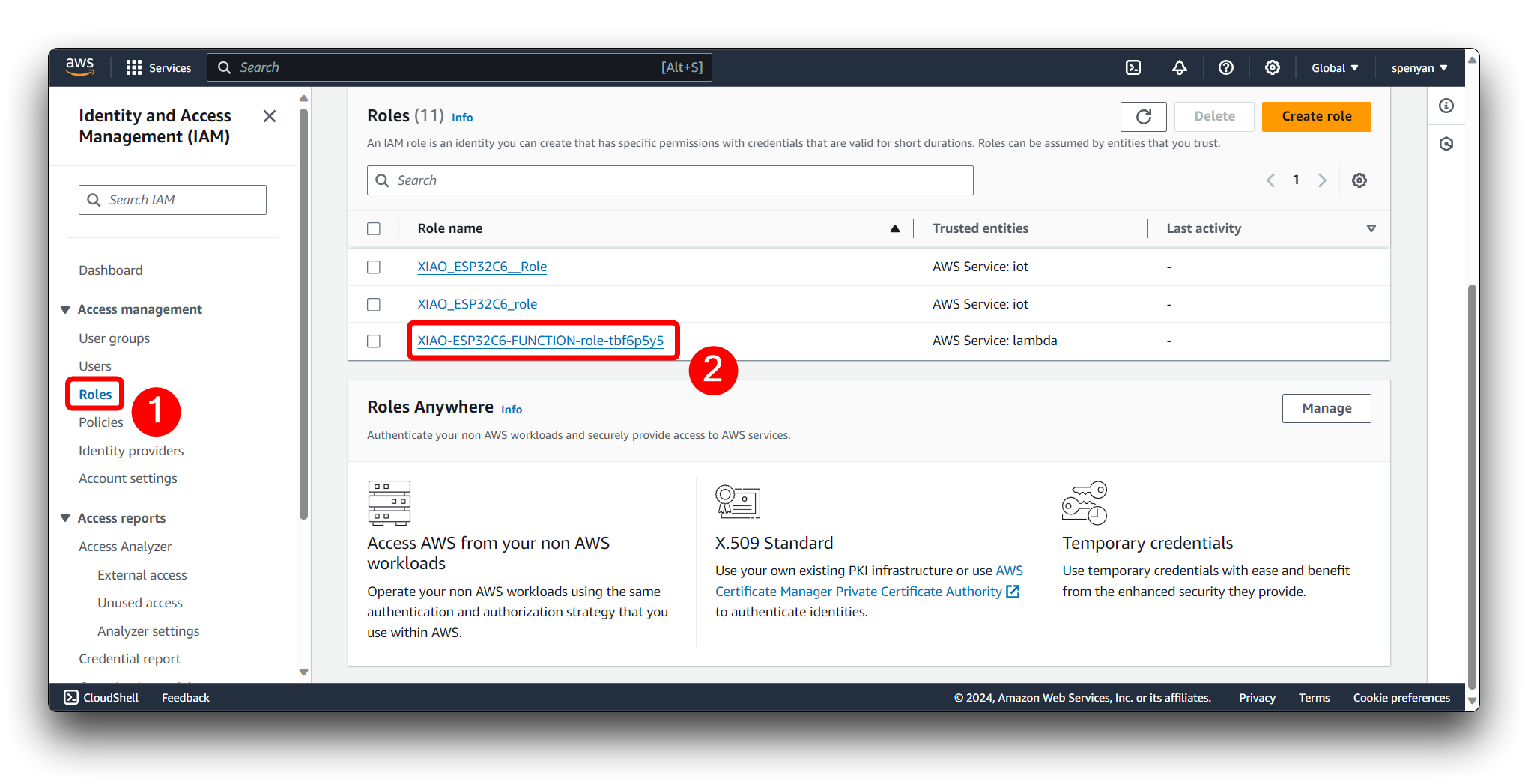Click Feedback in the footer

pyautogui.click(x=186, y=697)
